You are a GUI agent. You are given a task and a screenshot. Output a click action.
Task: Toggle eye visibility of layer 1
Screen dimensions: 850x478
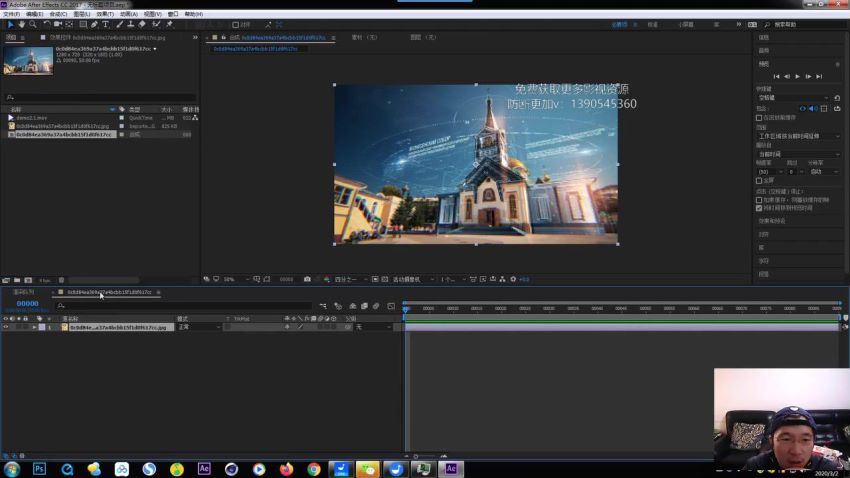click(5, 327)
